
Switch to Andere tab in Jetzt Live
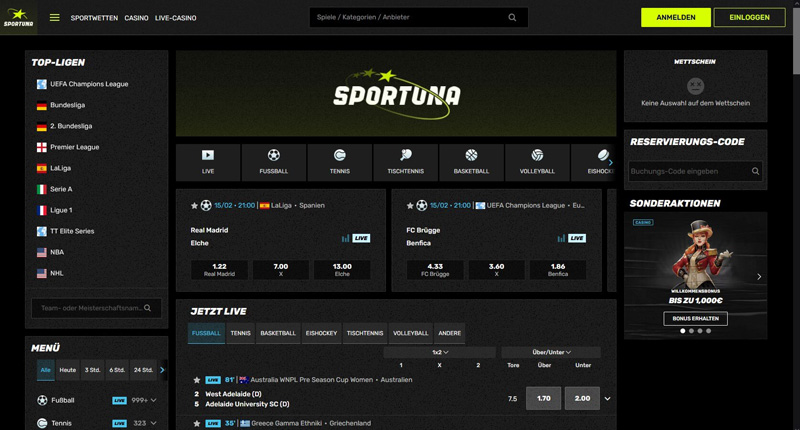pyautogui.click(x=449, y=333)
